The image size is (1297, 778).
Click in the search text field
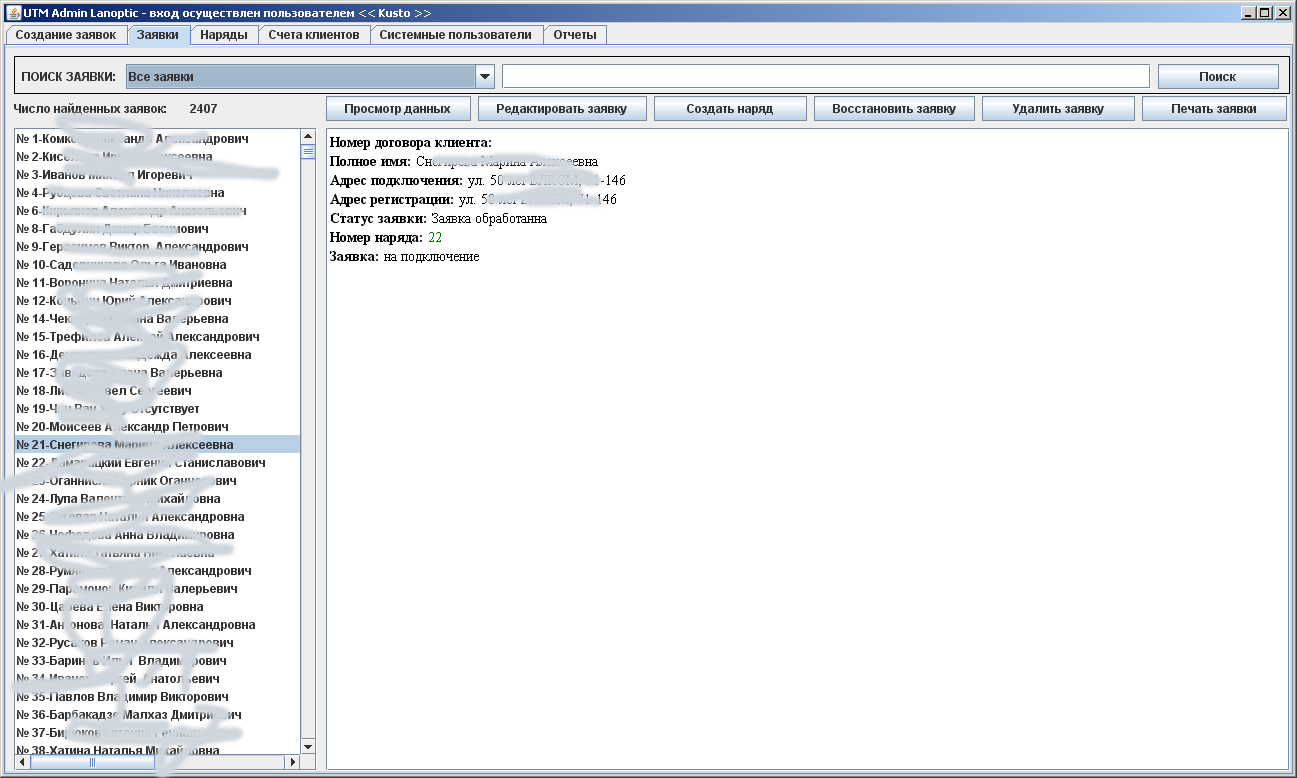click(x=826, y=77)
